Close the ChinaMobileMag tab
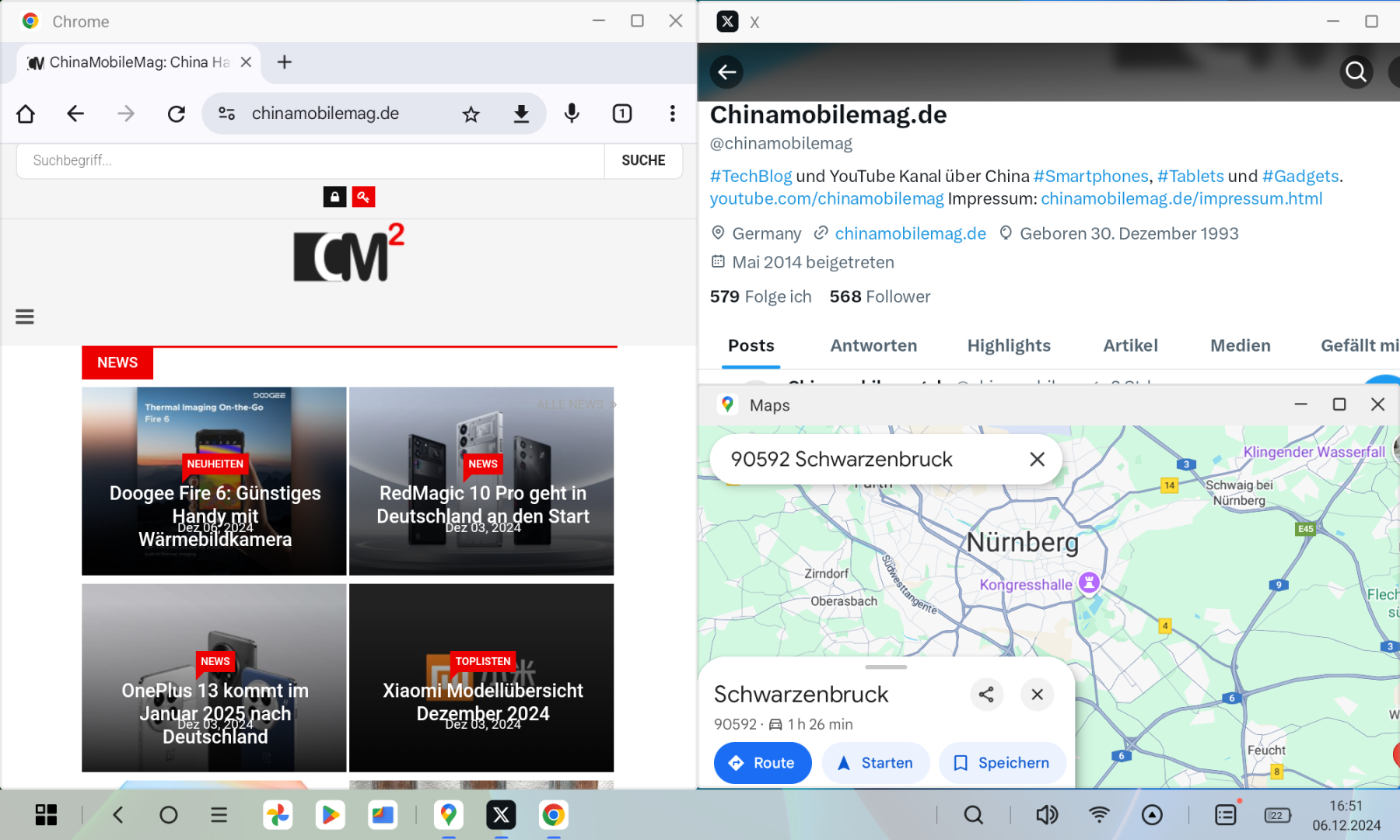 [246, 62]
